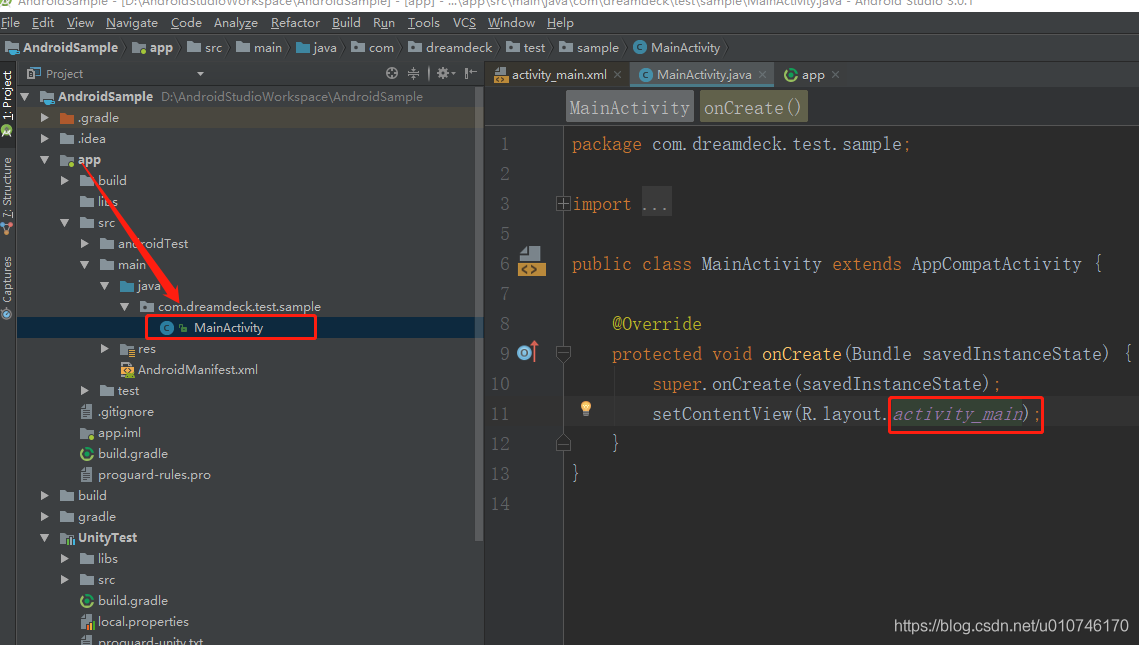Select AndroidManifest.xml in project tree
Image resolution: width=1139 pixels, height=645 pixels.
coord(198,370)
